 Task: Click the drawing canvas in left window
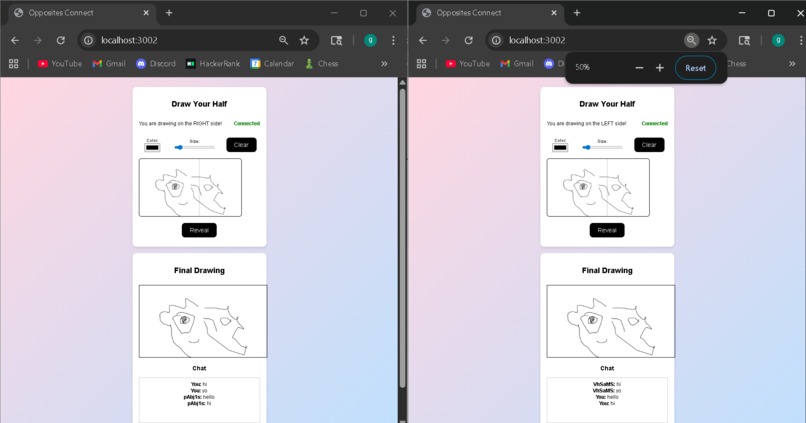point(190,187)
